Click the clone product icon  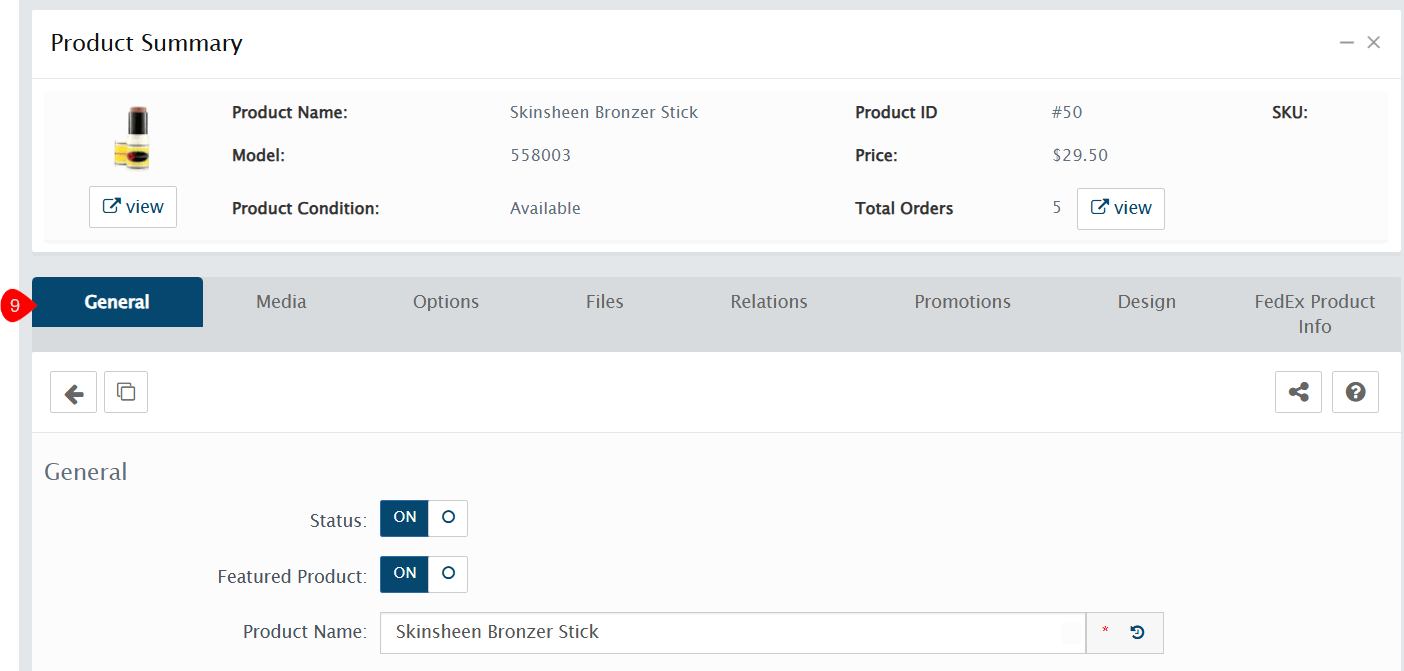[x=126, y=393]
